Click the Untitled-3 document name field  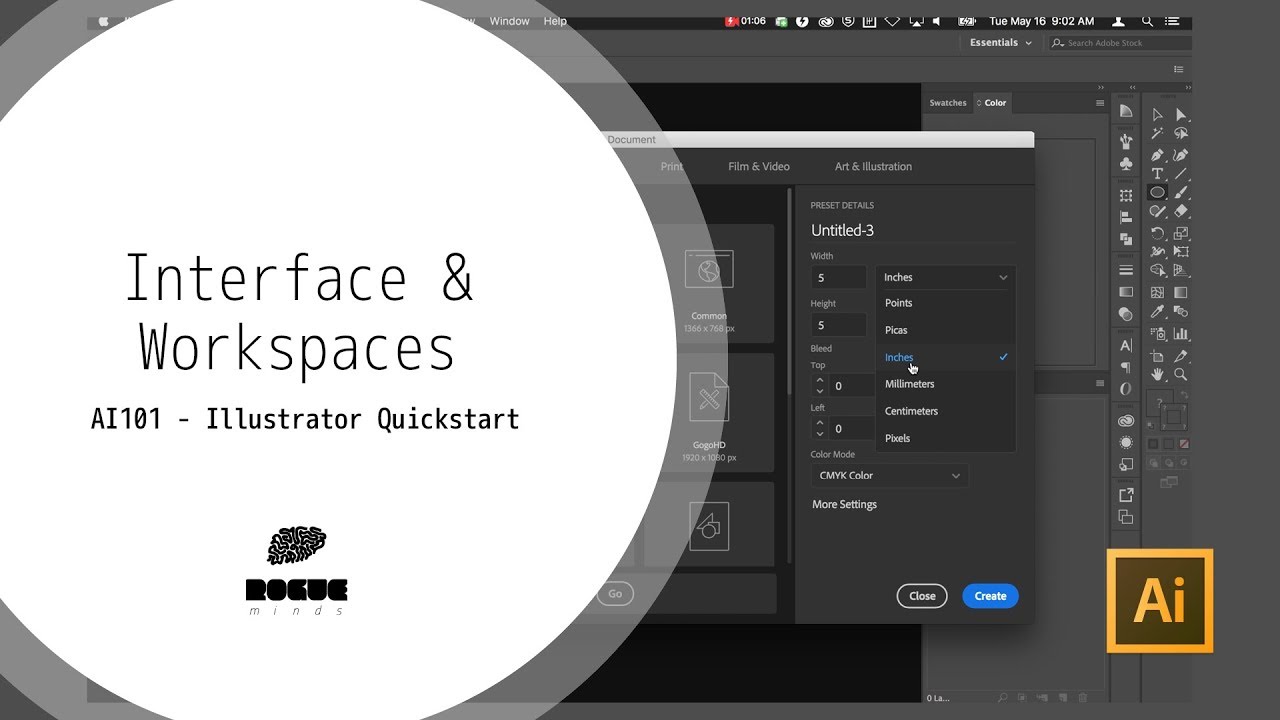[912, 230]
